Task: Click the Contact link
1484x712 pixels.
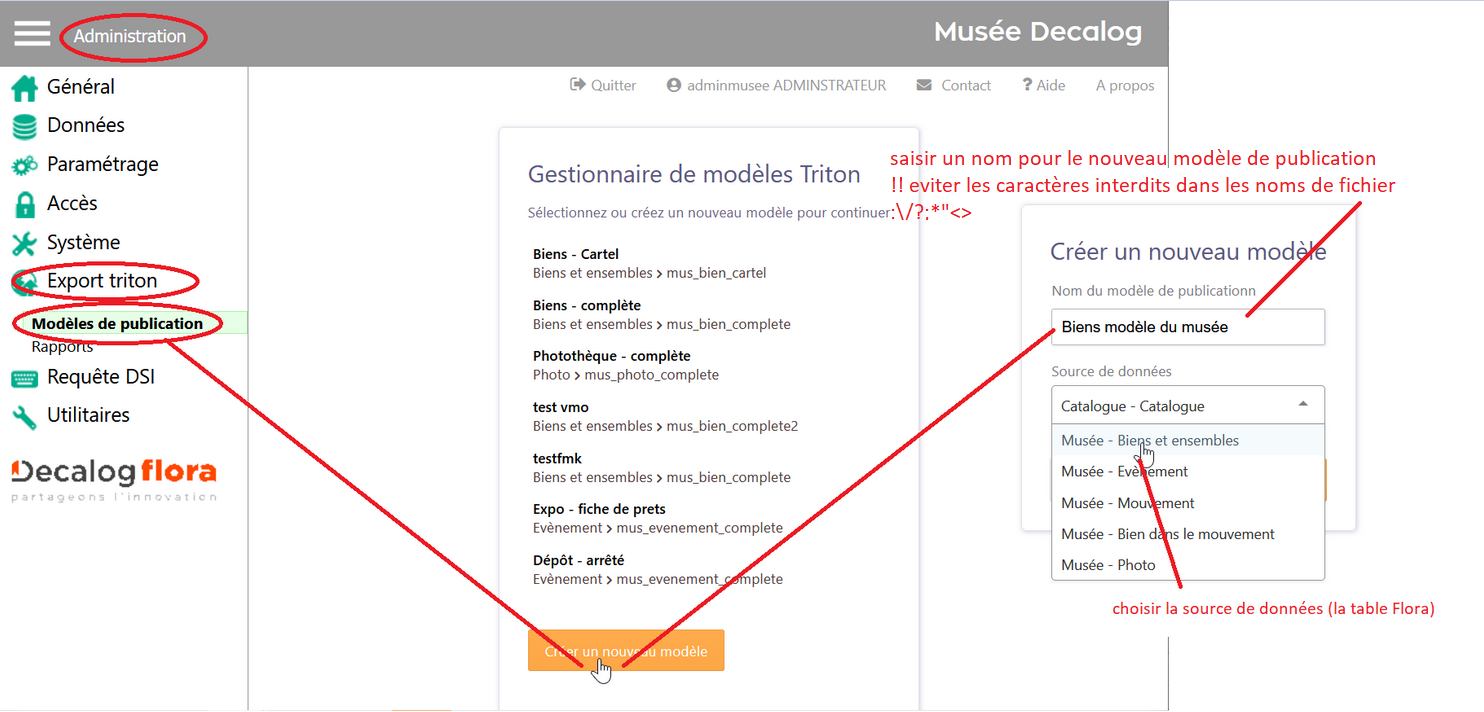Action: pyautogui.click(x=966, y=85)
